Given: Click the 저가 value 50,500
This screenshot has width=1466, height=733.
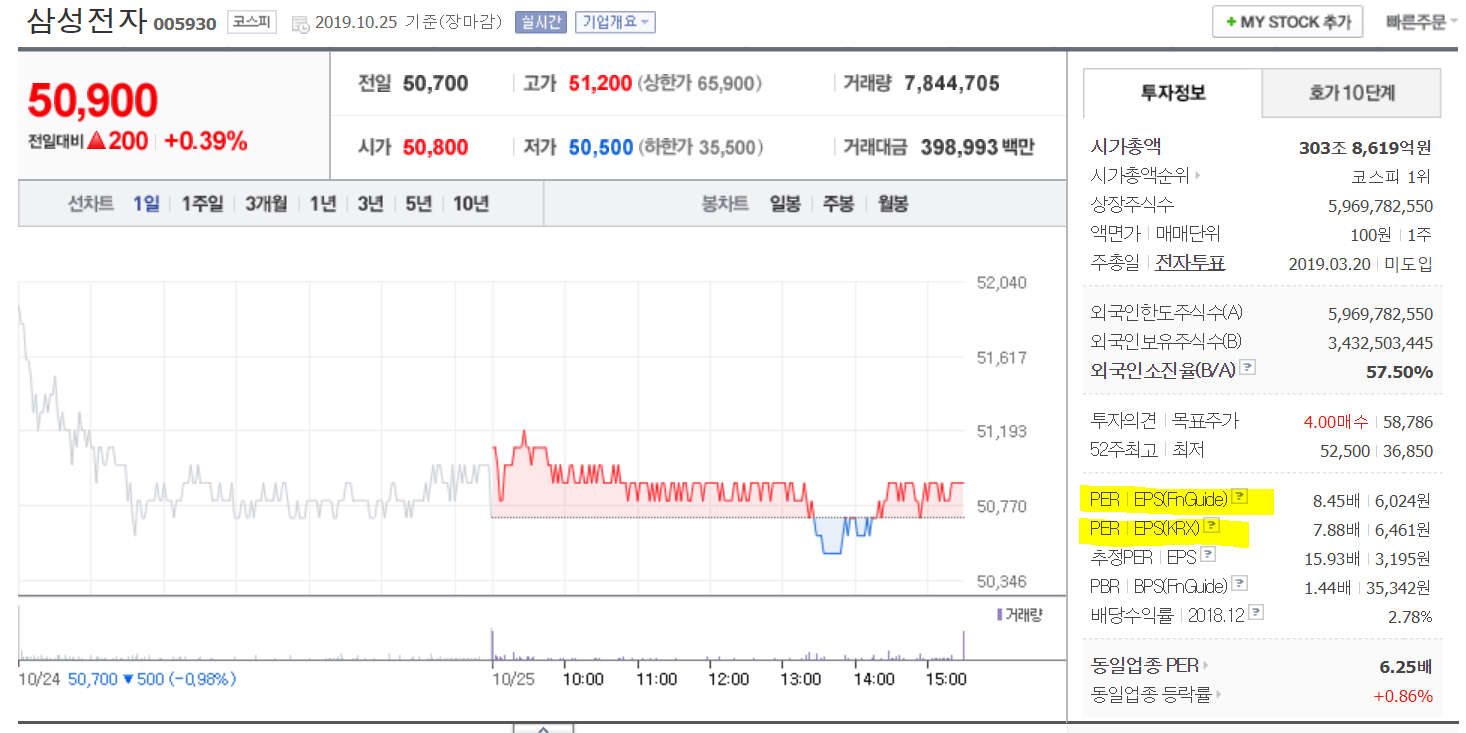Looking at the screenshot, I should (601, 148).
